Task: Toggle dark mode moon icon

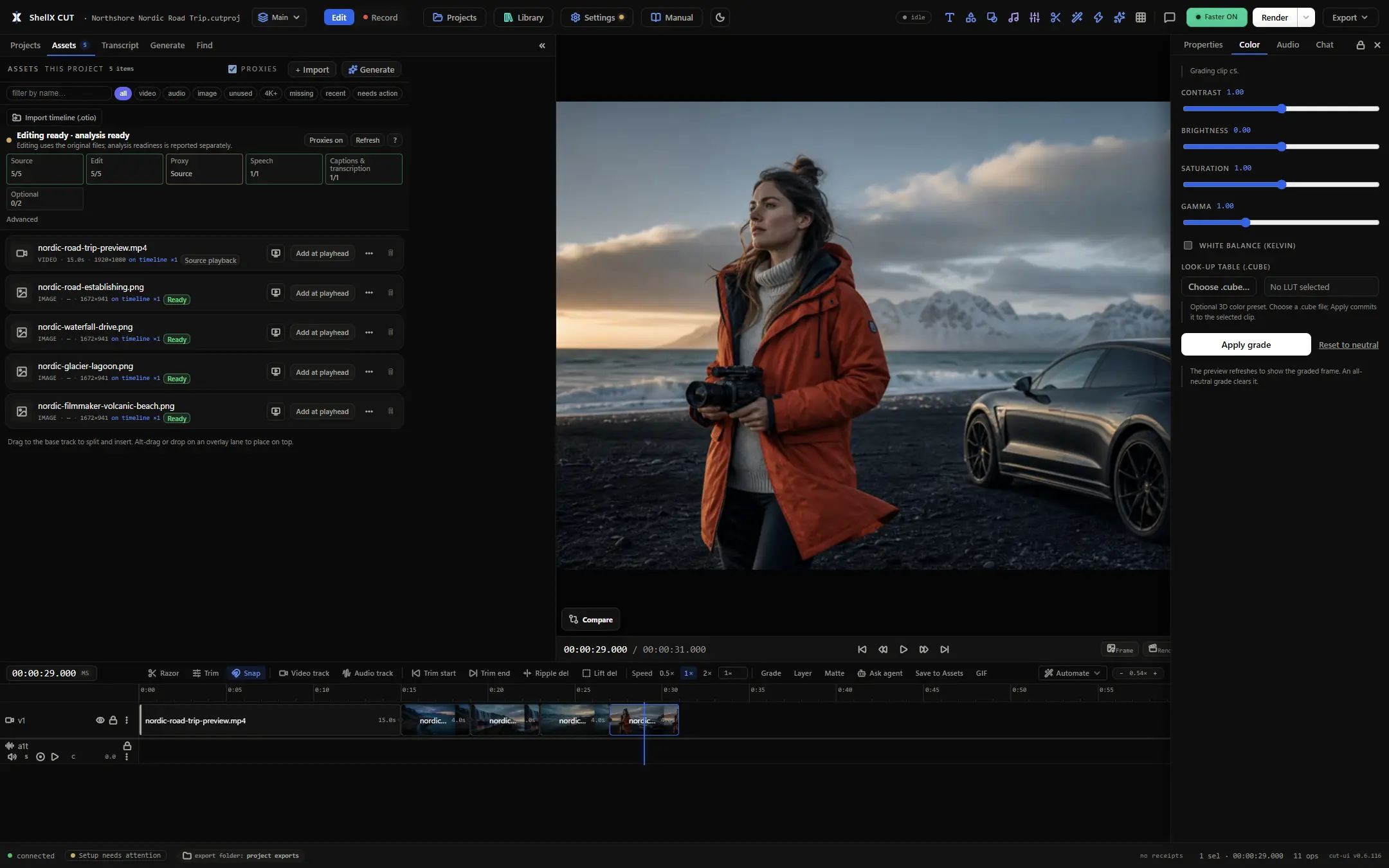Action: pyautogui.click(x=720, y=17)
